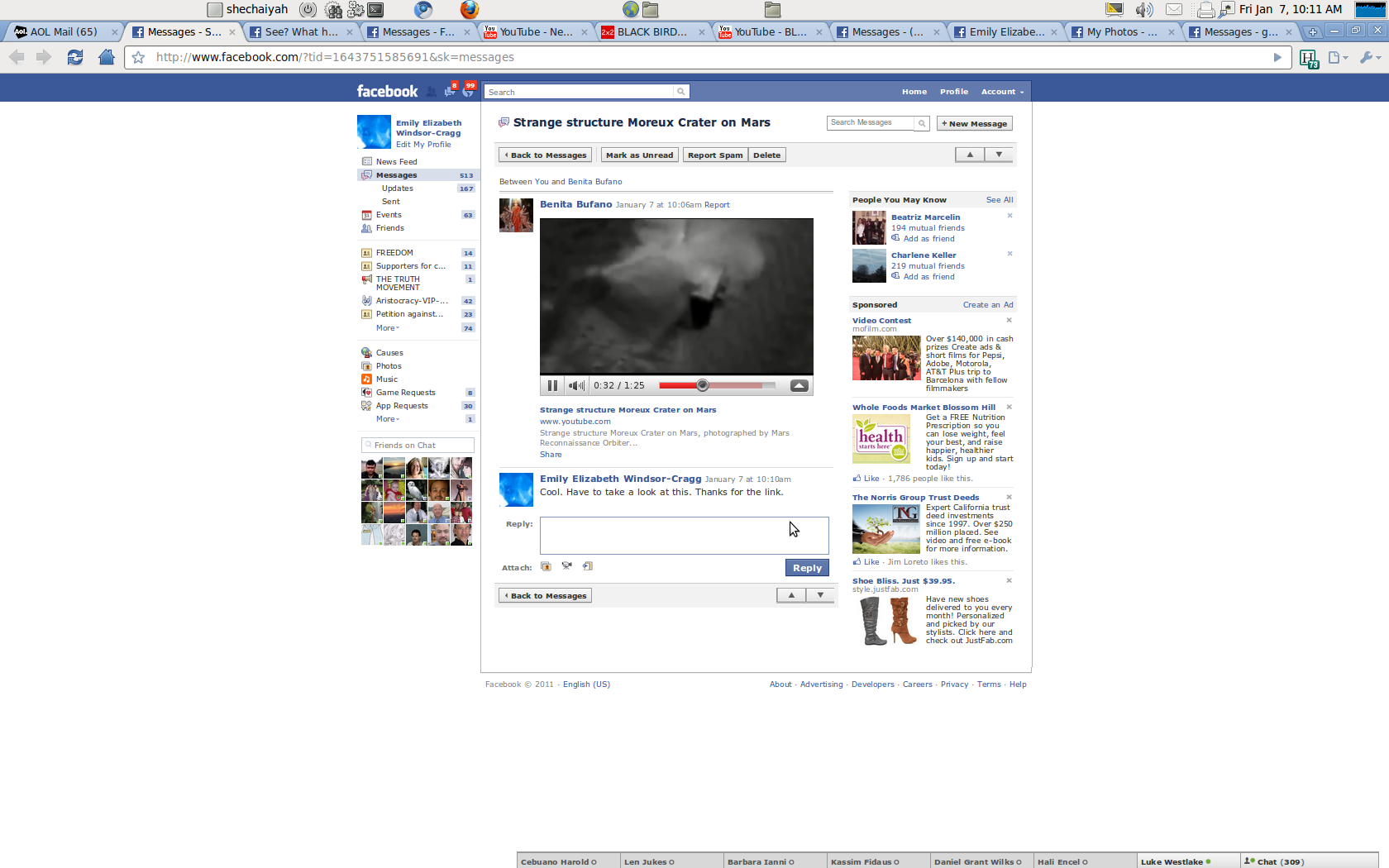This screenshot has height=868, width=1389.
Task: Open Facebook messages icon with badge 8
Action: click(x=450, y=90)
